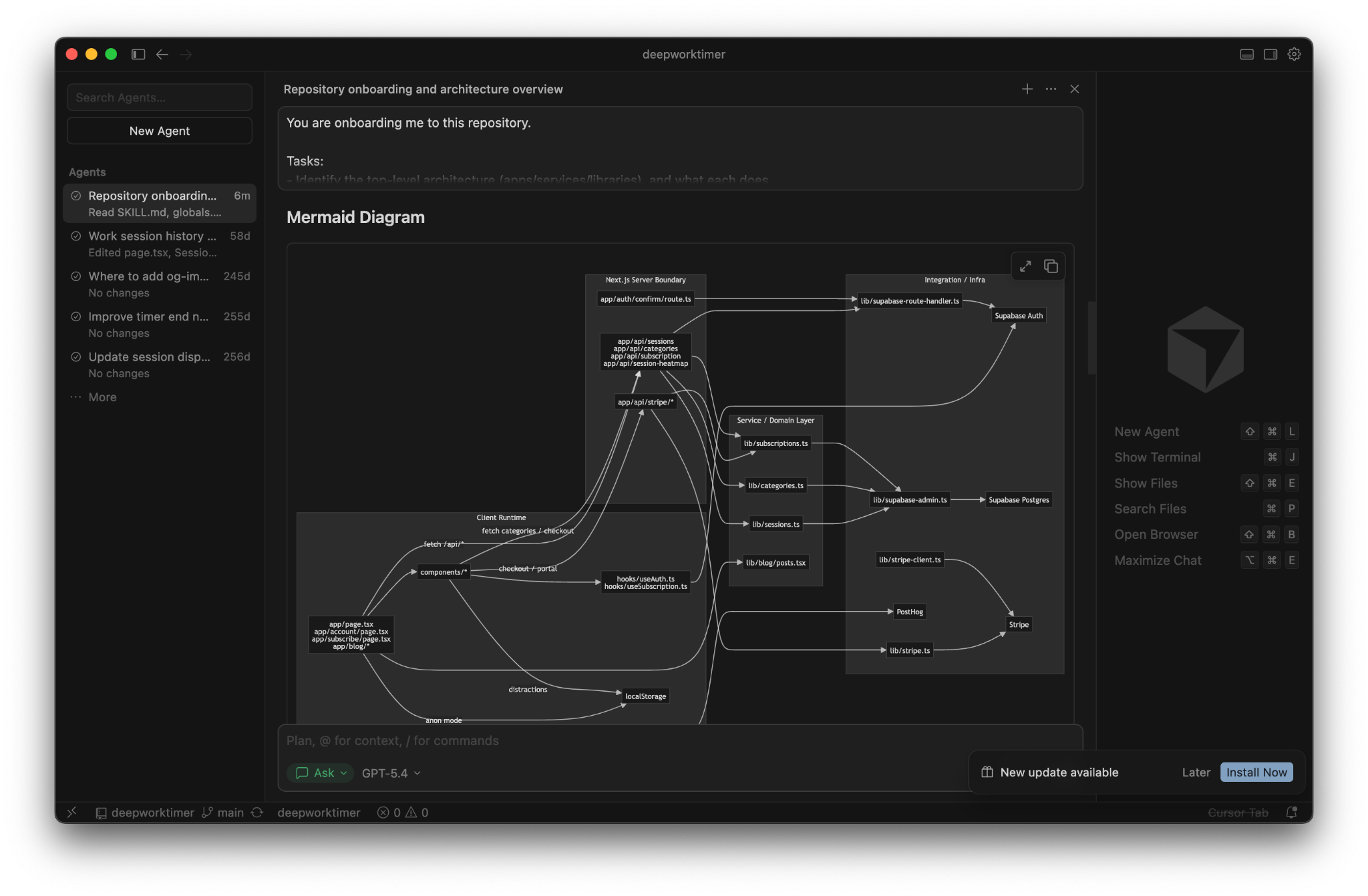Go forward with the right arrow
Viewport: 1368px width, 896px height.
(x=186, y=54)
